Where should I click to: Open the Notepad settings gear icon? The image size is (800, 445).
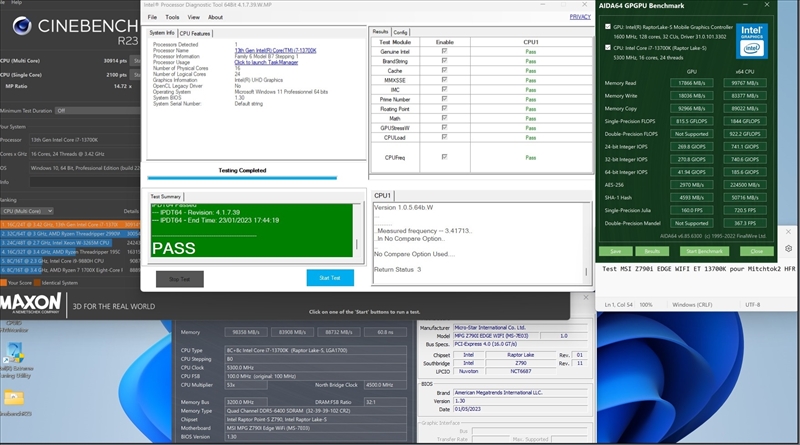788,249
